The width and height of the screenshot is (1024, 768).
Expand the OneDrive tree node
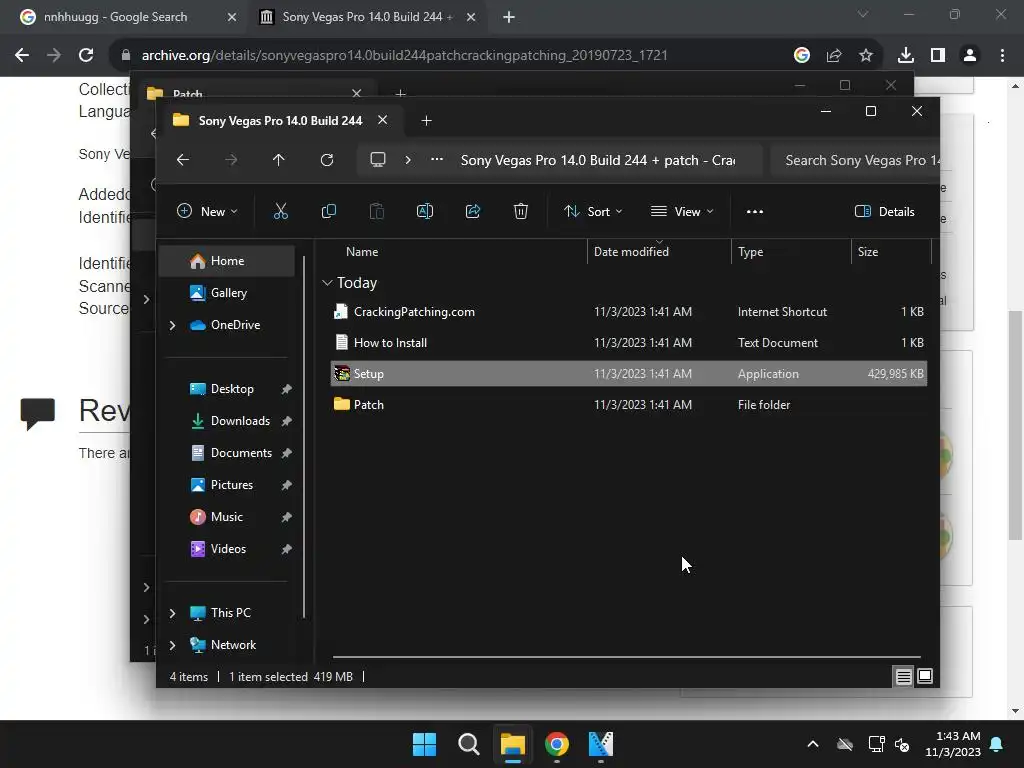pos(172,325)
